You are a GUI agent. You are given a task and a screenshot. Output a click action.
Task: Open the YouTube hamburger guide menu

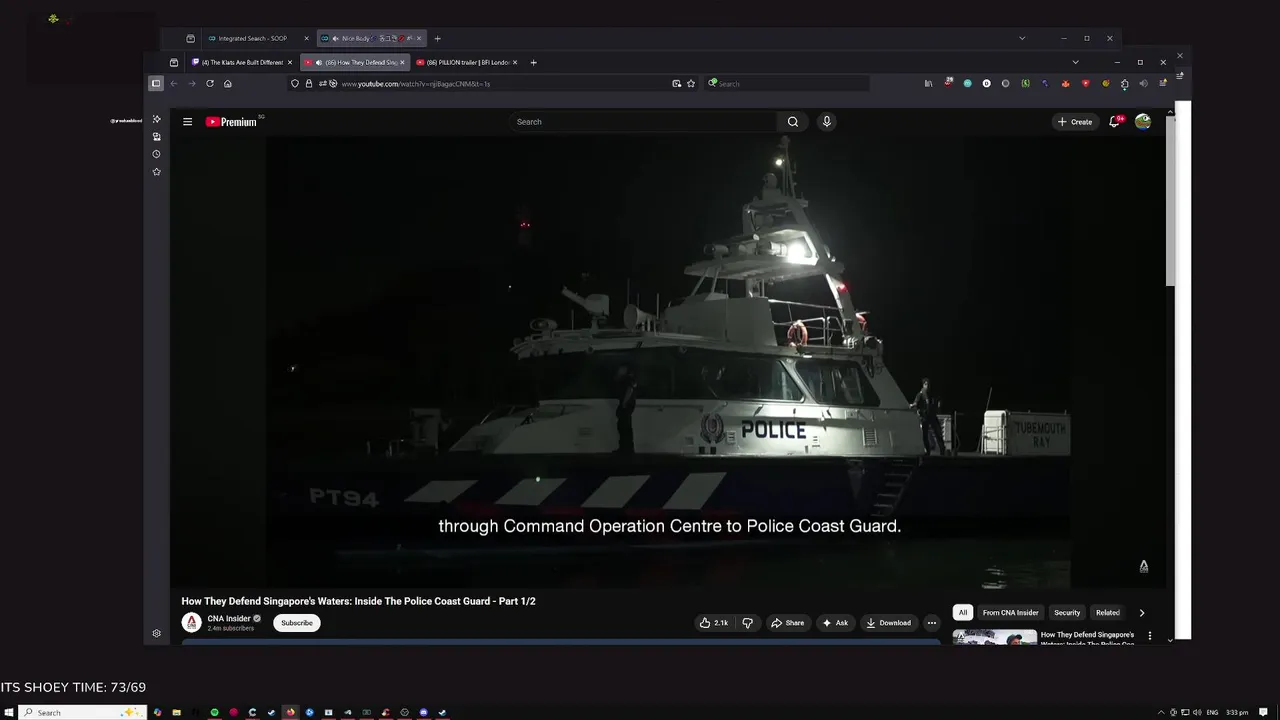[187, 122]
